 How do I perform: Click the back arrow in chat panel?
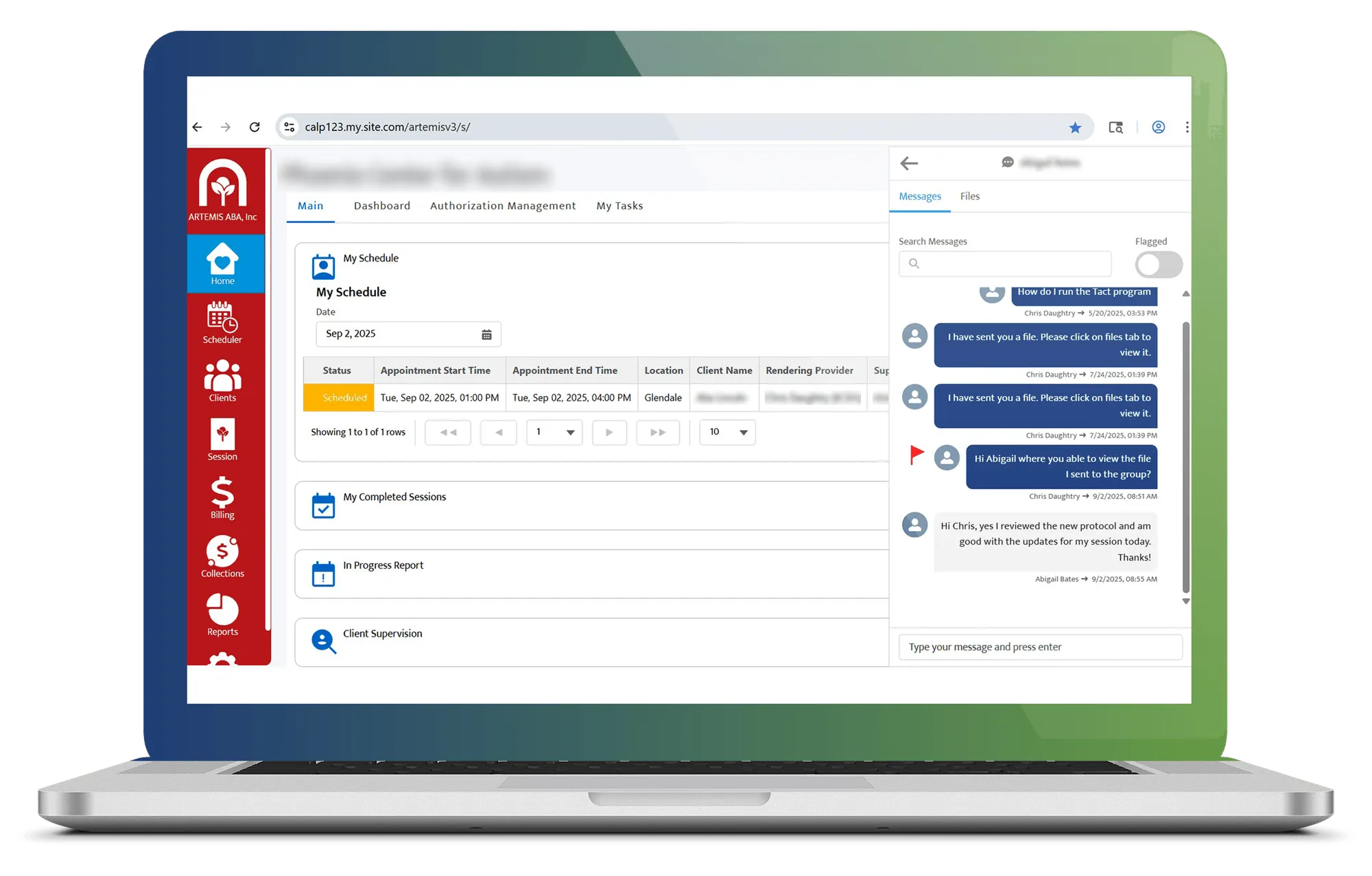point(909,163)
